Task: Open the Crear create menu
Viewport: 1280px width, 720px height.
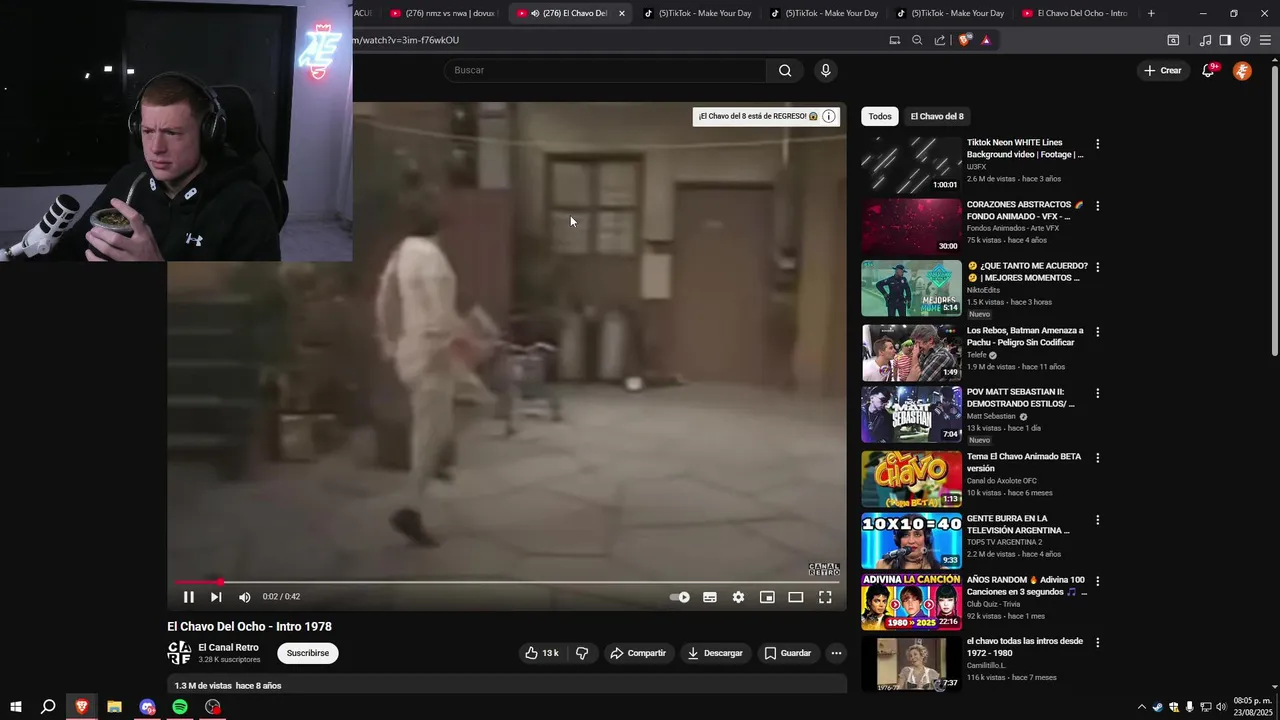Action: coord(1163,70)
